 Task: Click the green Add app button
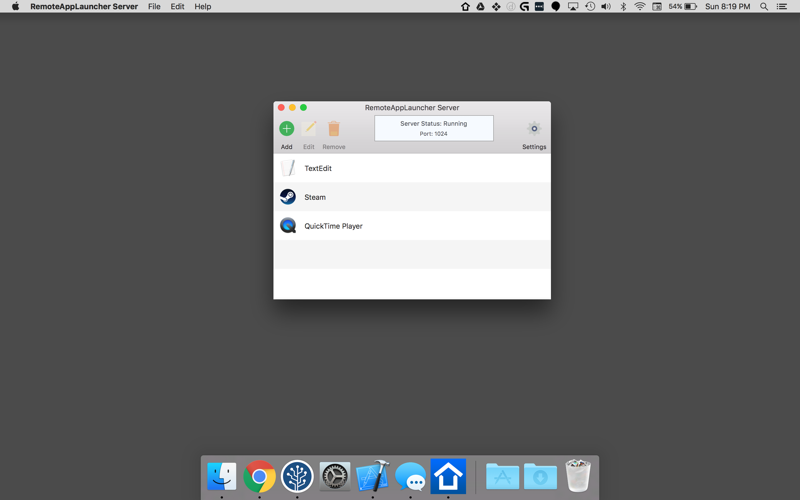pos(287,129)
